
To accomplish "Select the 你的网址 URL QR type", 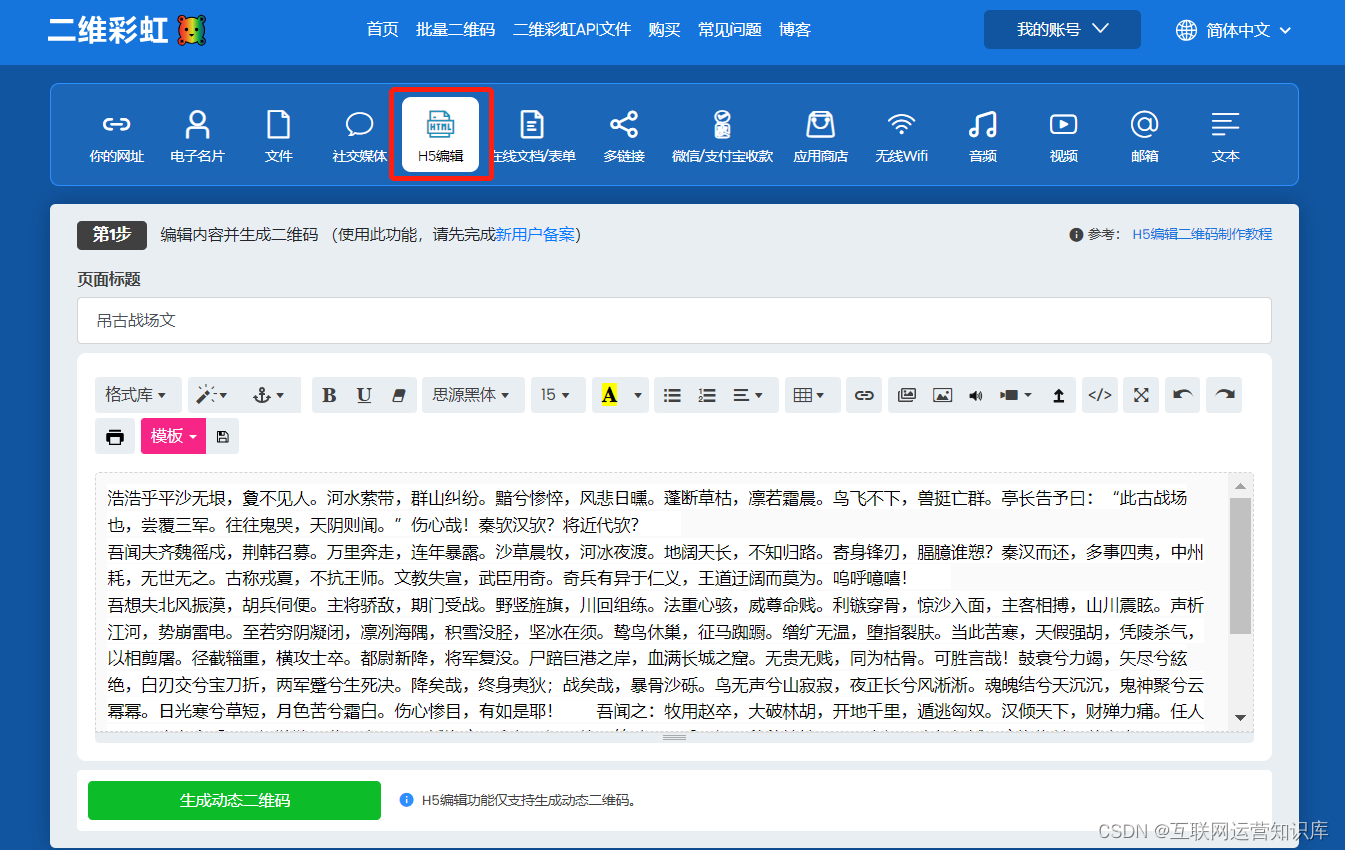I will [x=117, y=136].
